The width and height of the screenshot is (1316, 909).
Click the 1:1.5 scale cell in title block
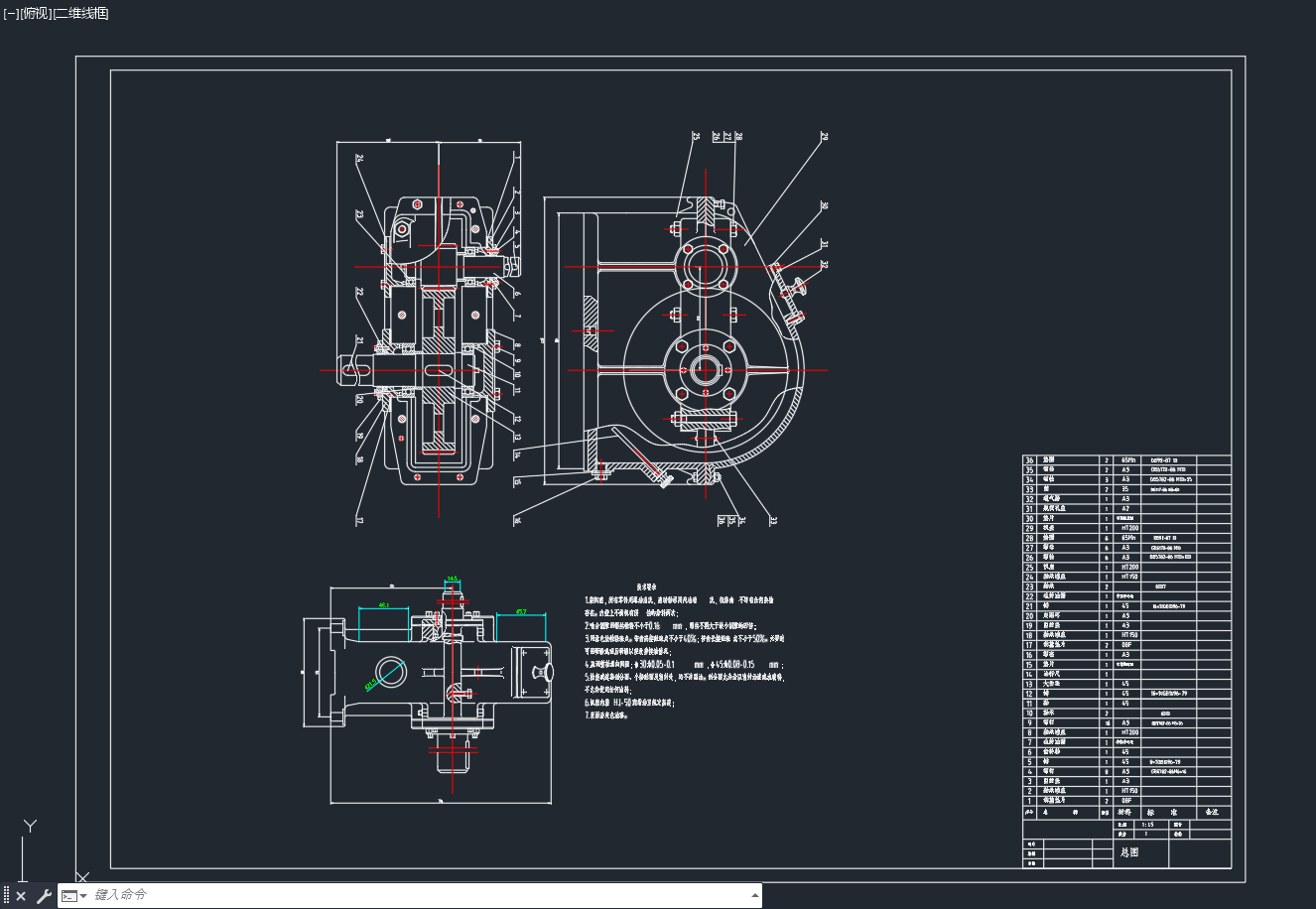[x=1148, y=824]
